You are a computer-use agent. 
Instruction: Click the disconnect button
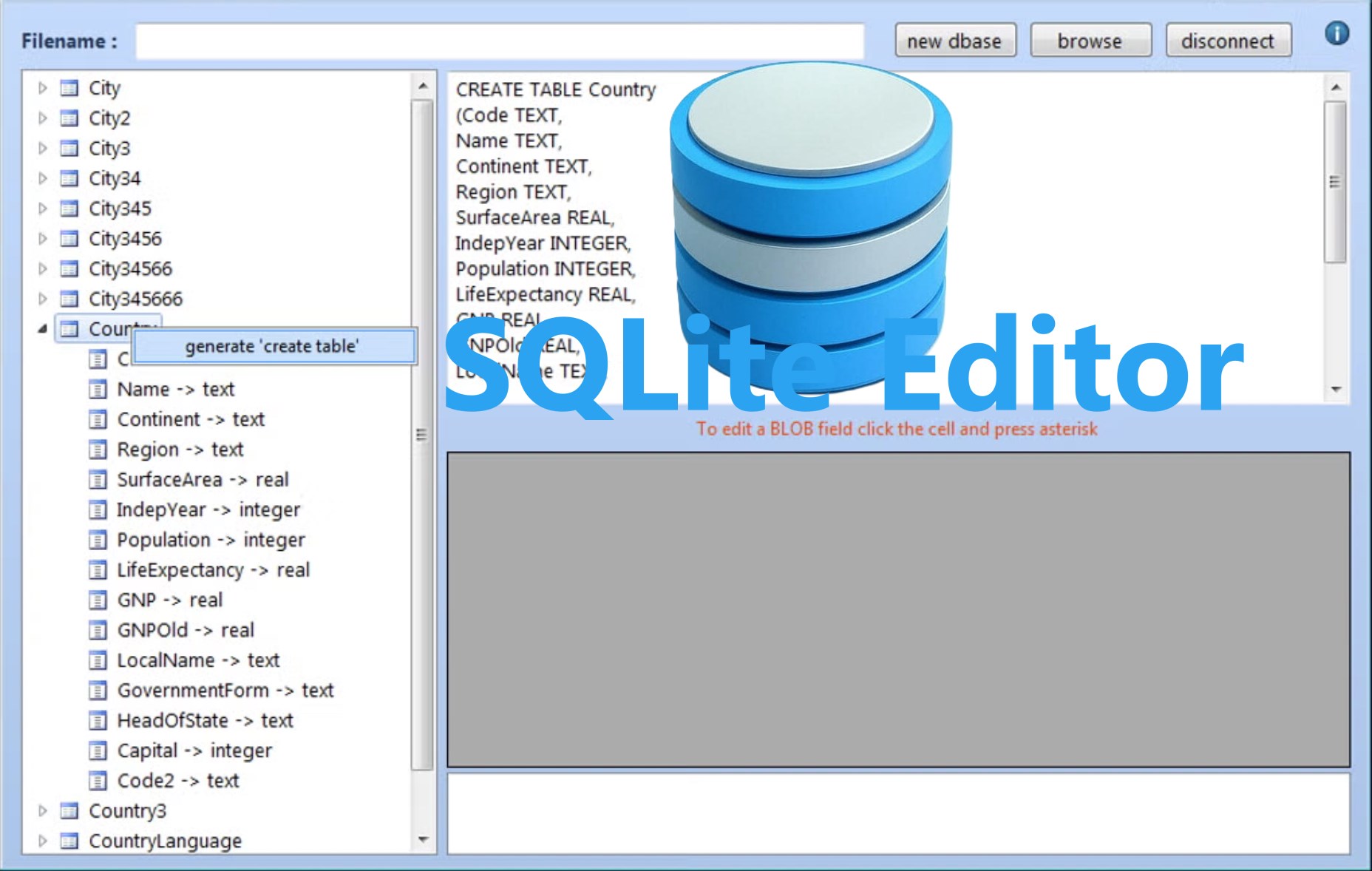1228,41
